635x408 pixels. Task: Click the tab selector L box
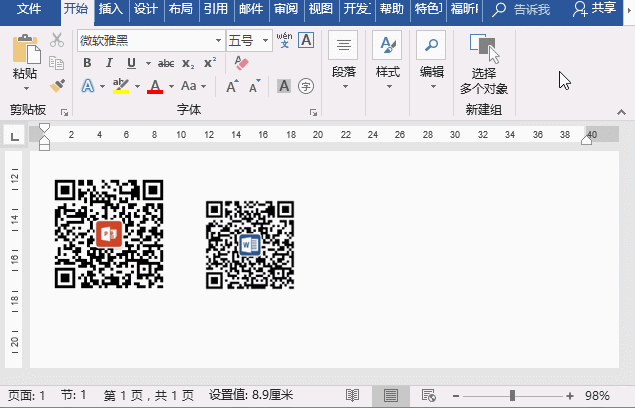[x=15, y=137]
